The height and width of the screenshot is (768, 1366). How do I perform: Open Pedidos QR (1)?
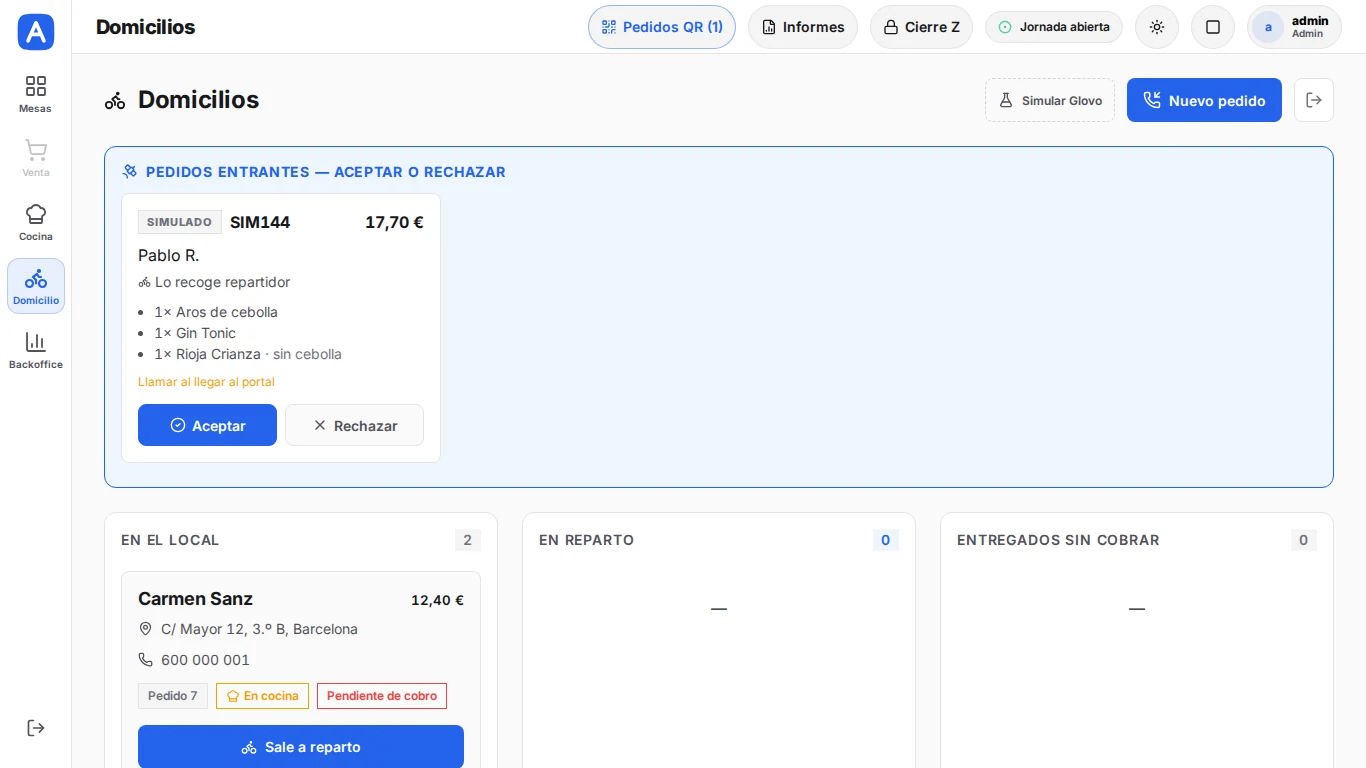662,27
